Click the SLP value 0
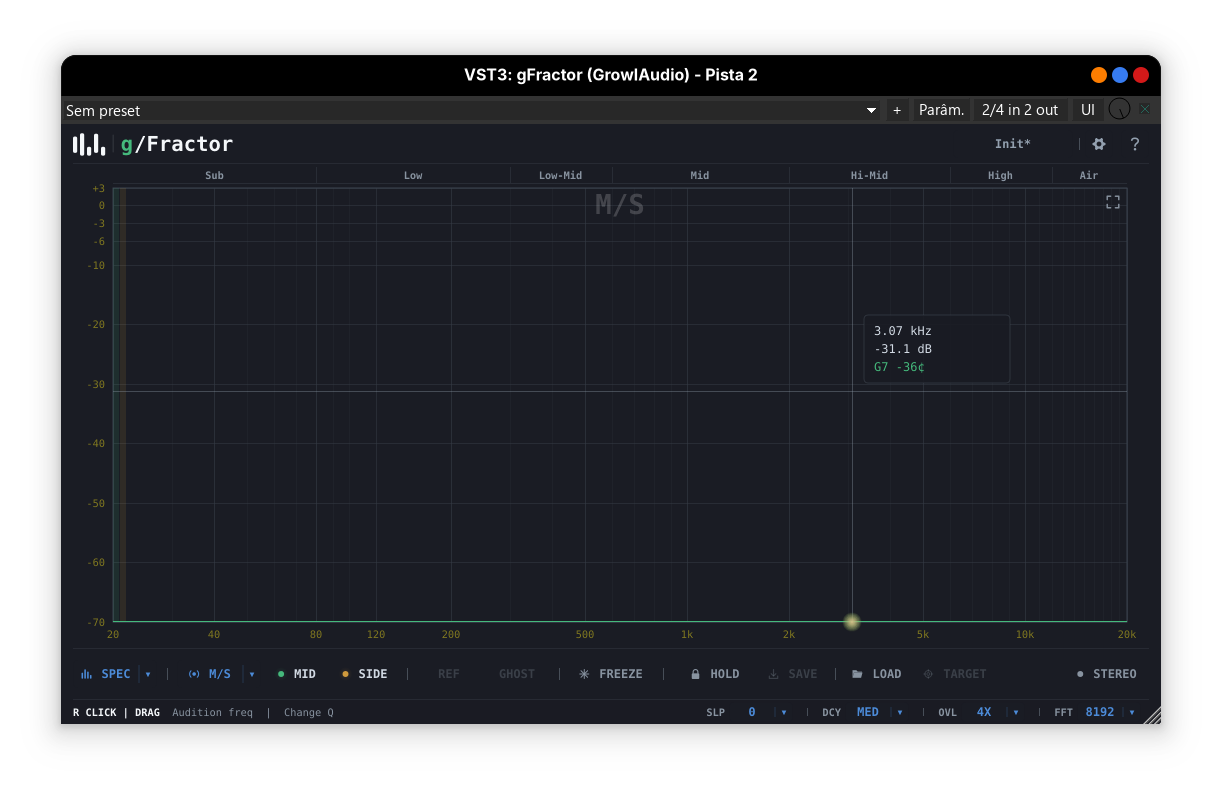The height and width of the screenshot is (791, 1222). [x=752, y=713]
